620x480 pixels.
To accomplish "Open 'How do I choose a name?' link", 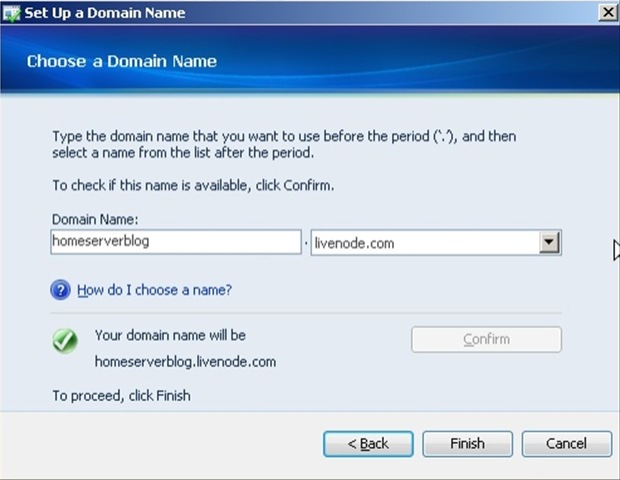I will (x=154, y=290).
